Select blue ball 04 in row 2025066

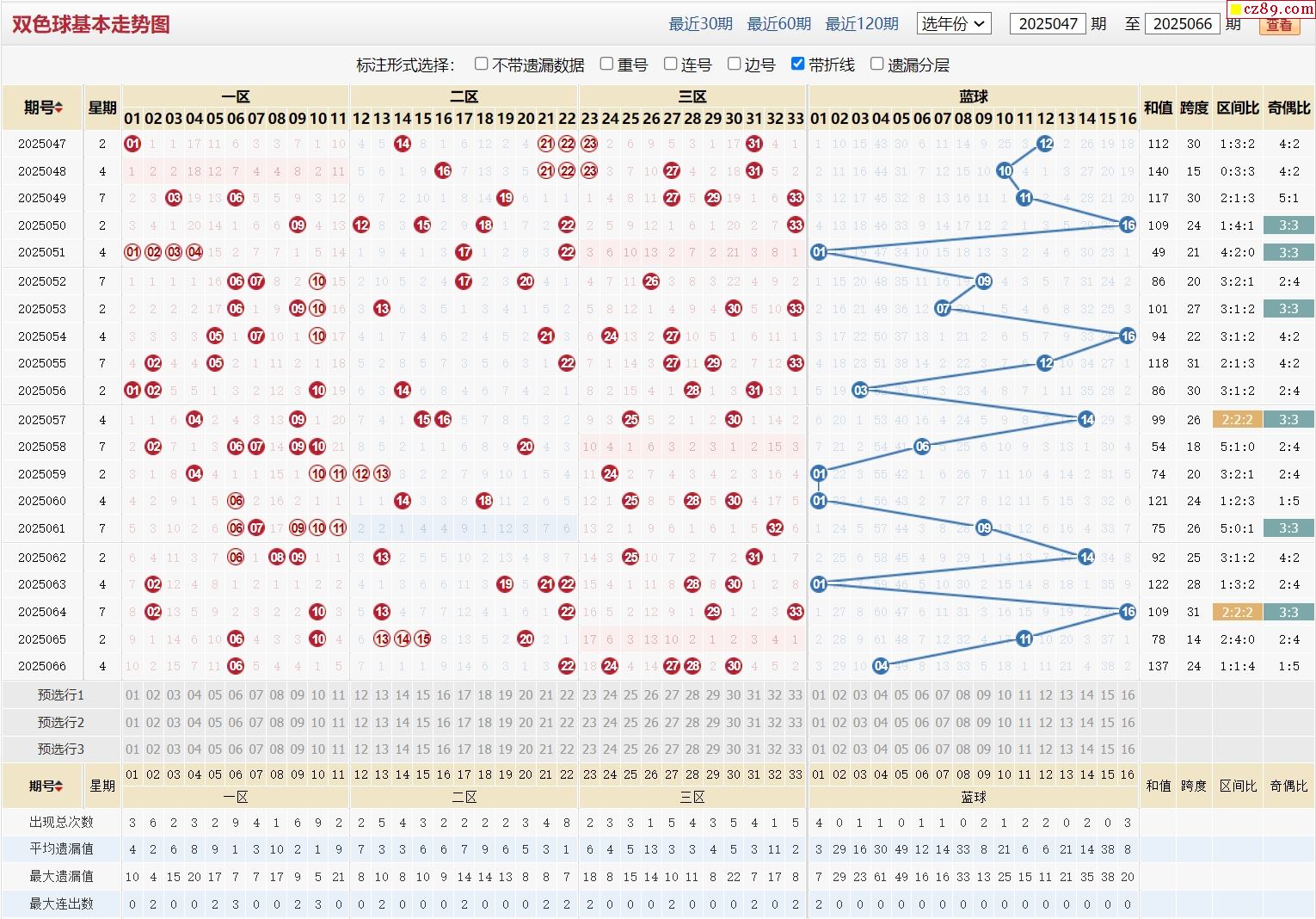coord(881,666)
